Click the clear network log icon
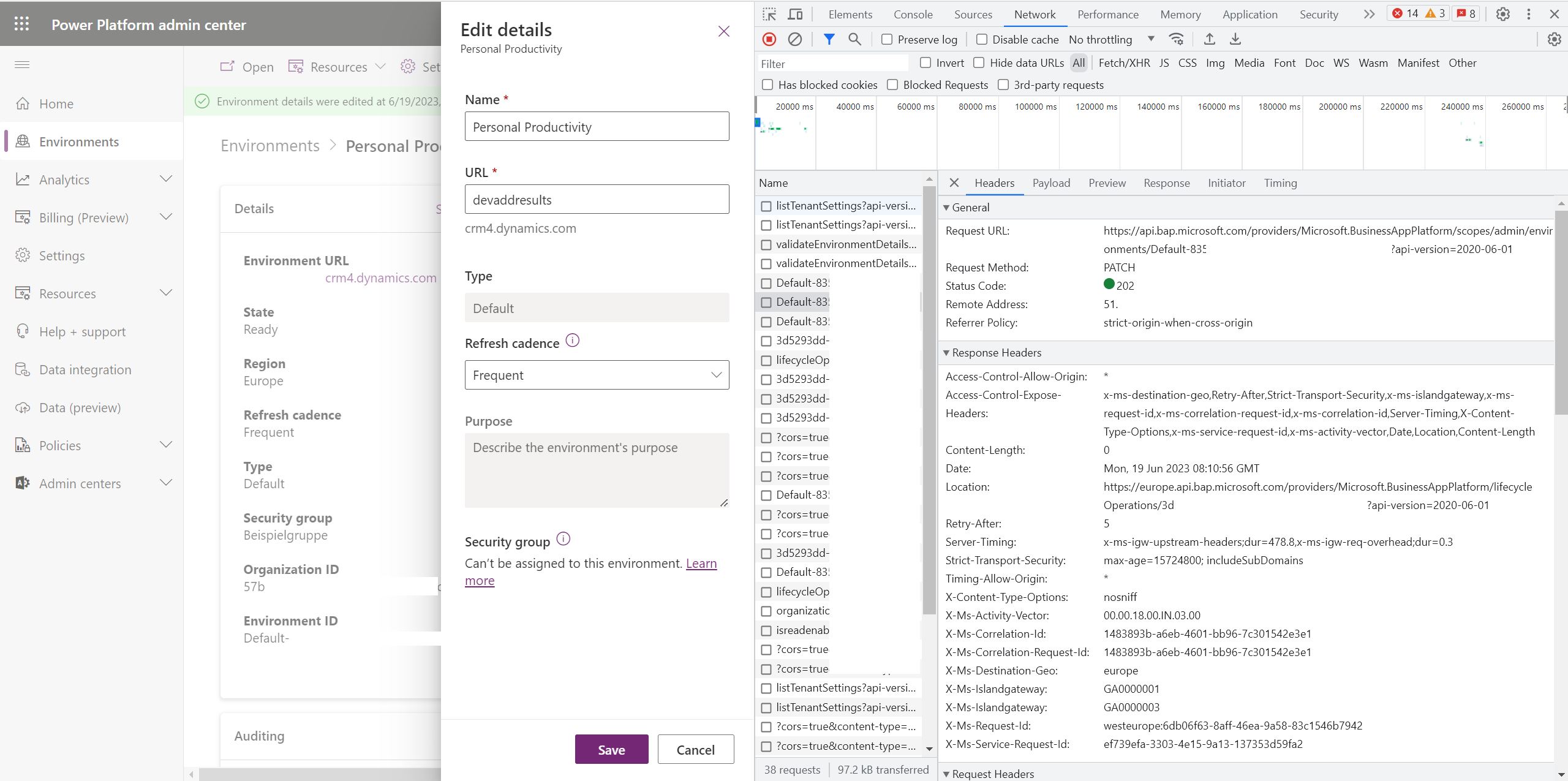Image resolution: width=1568 pixels, height=781 pixels. [794, 39]
